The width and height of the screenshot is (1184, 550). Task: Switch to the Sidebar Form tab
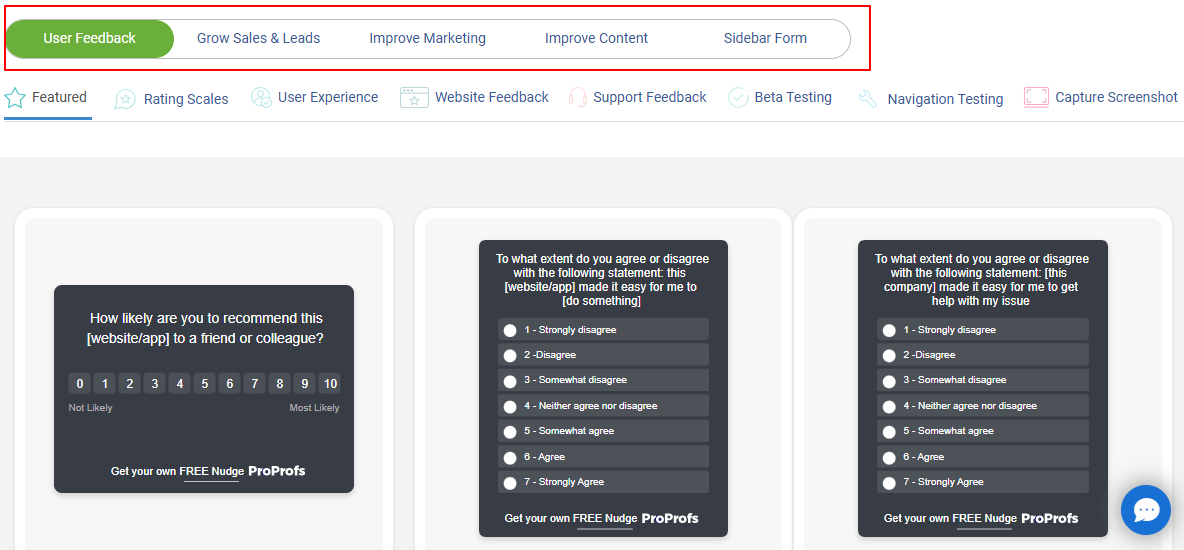[765, 39]
